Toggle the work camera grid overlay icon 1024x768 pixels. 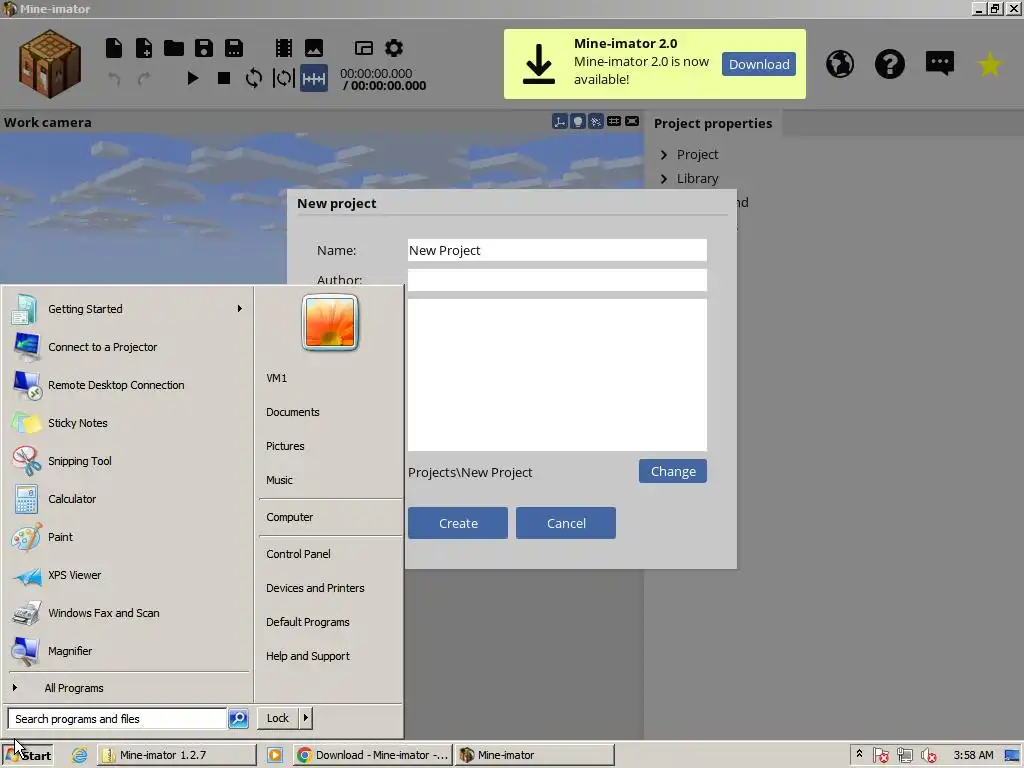[614, 121]
